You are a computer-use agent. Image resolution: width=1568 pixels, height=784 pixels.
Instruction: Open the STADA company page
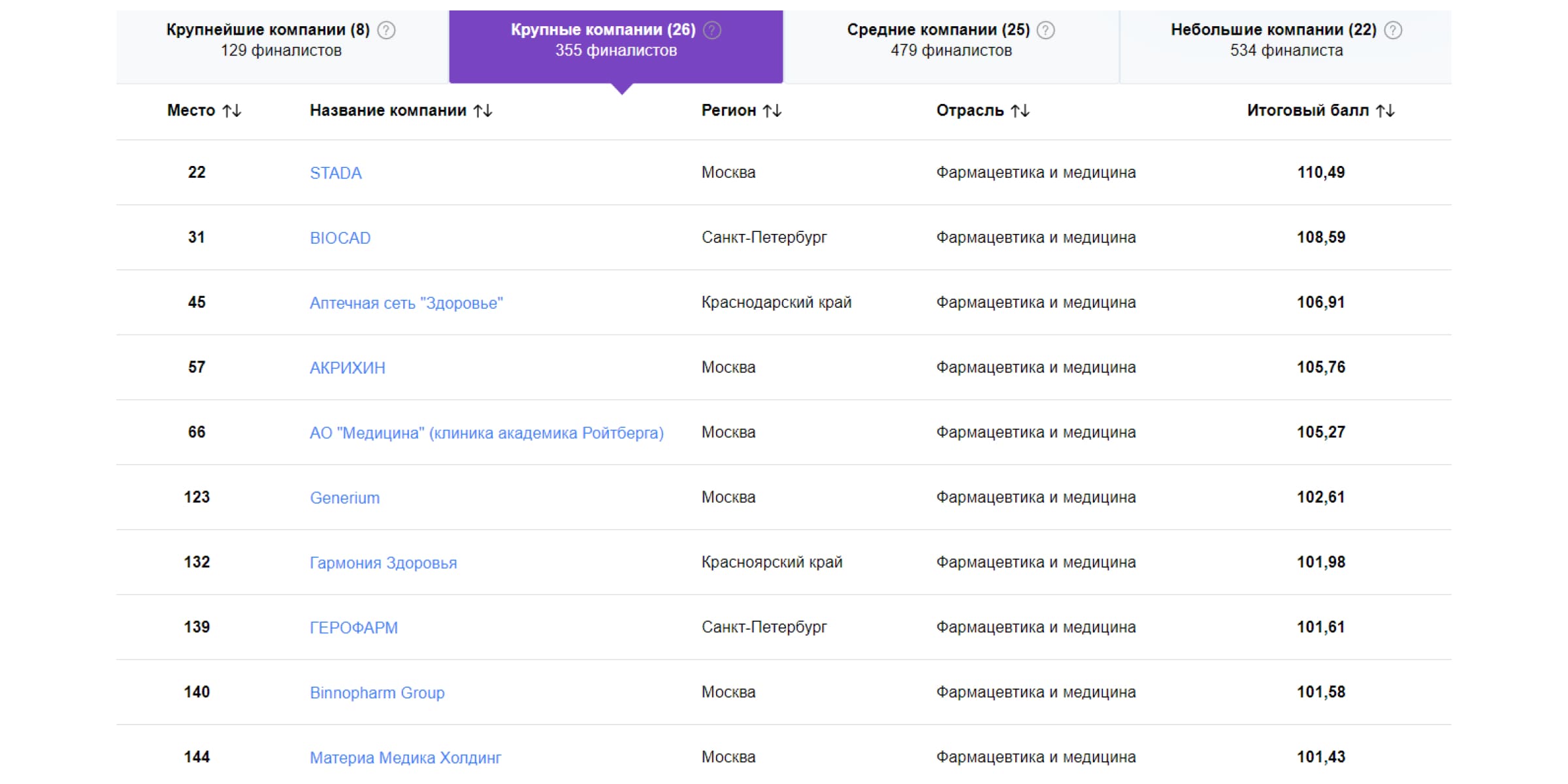point(336,172)
